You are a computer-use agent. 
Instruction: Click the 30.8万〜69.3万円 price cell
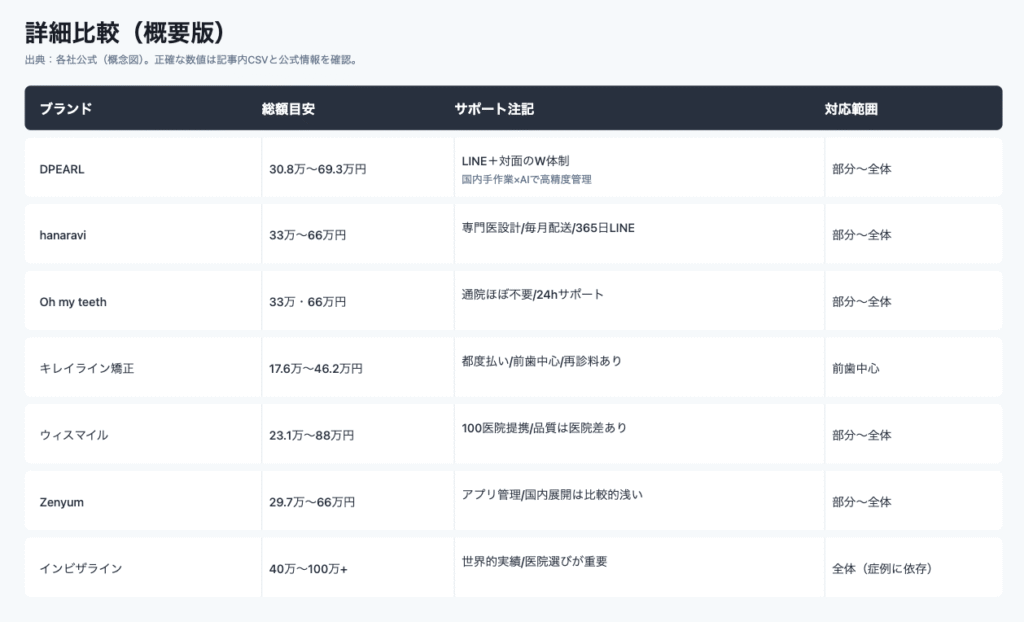(x=317, y=169)
